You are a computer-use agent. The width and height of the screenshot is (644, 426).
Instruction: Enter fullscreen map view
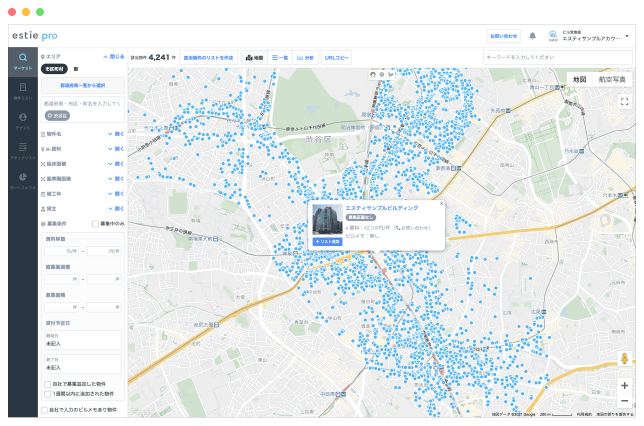tap(624, 101)
